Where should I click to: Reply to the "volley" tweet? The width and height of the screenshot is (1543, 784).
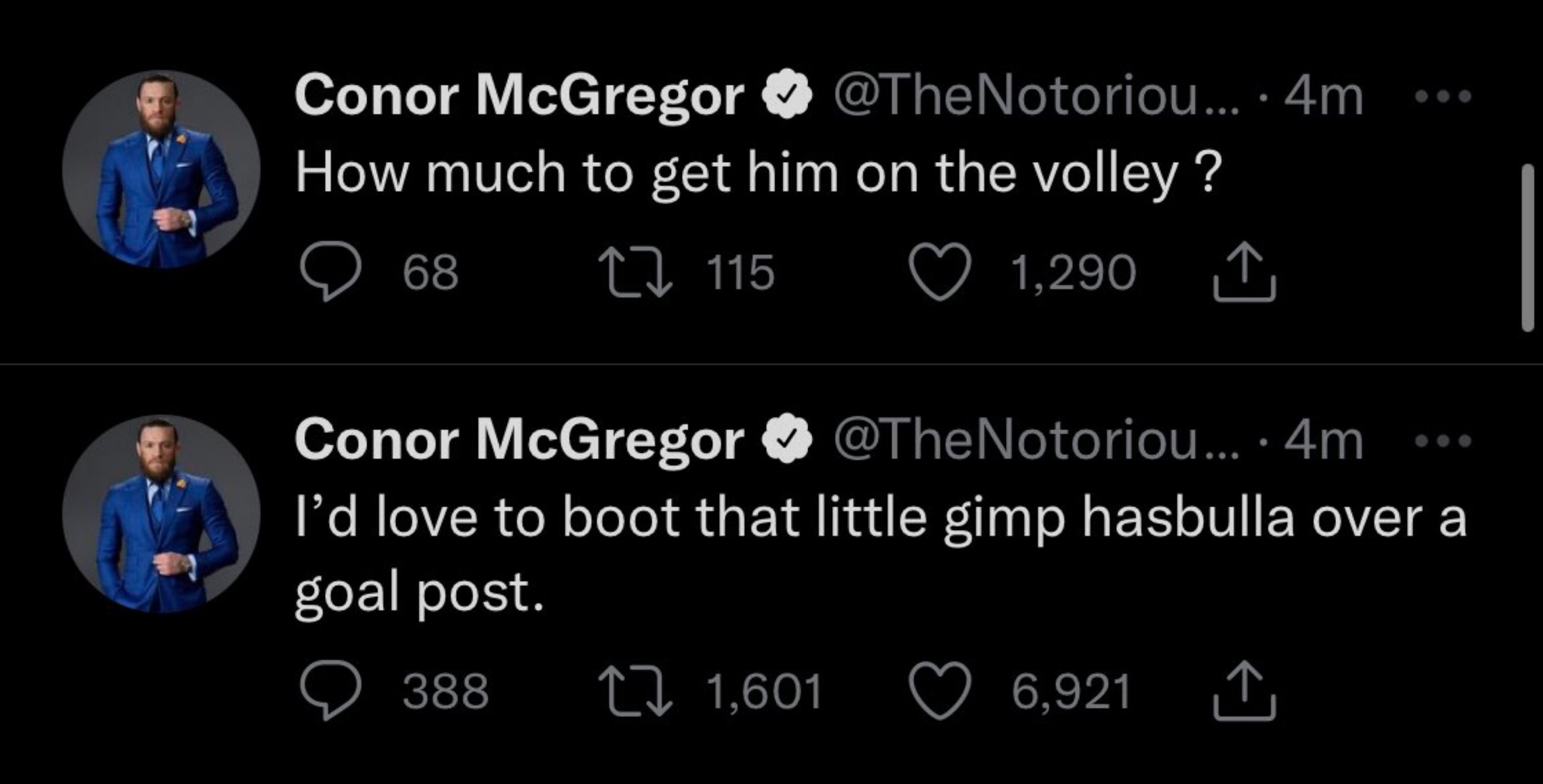point(331,272)
